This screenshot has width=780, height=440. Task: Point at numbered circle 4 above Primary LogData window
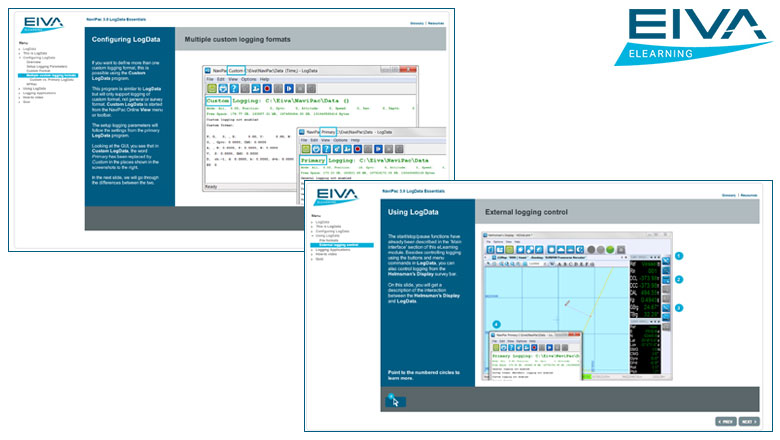tap(496, 324)
